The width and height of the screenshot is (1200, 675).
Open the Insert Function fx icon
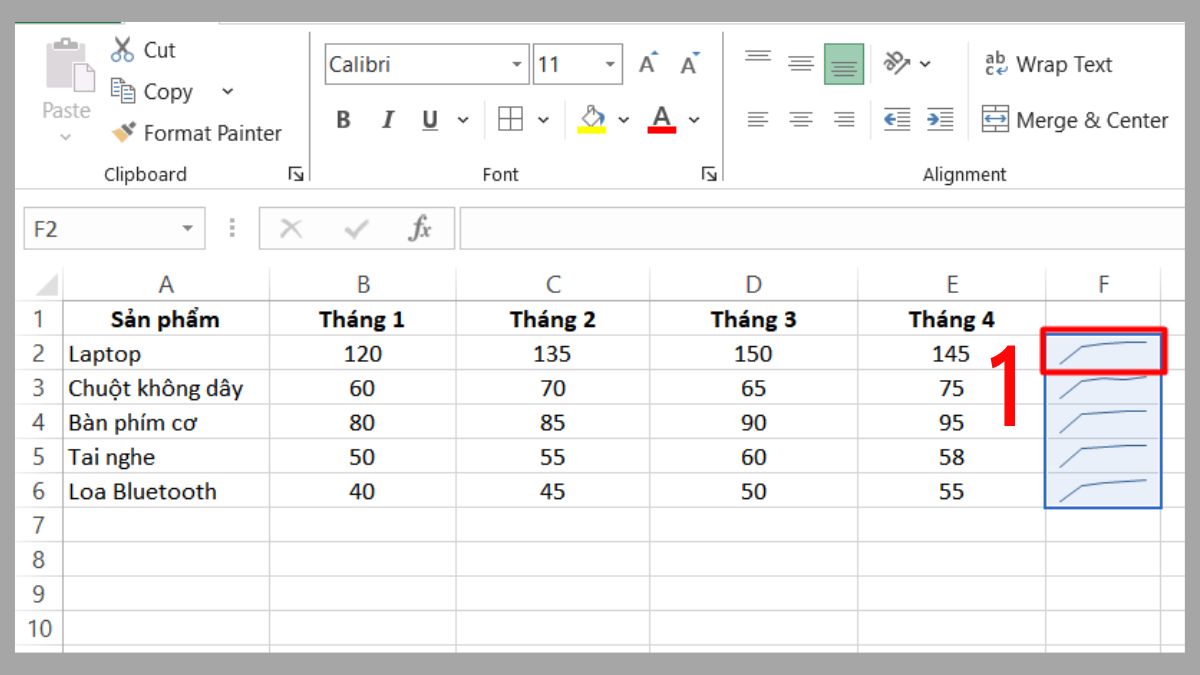(x=420, y=227)
